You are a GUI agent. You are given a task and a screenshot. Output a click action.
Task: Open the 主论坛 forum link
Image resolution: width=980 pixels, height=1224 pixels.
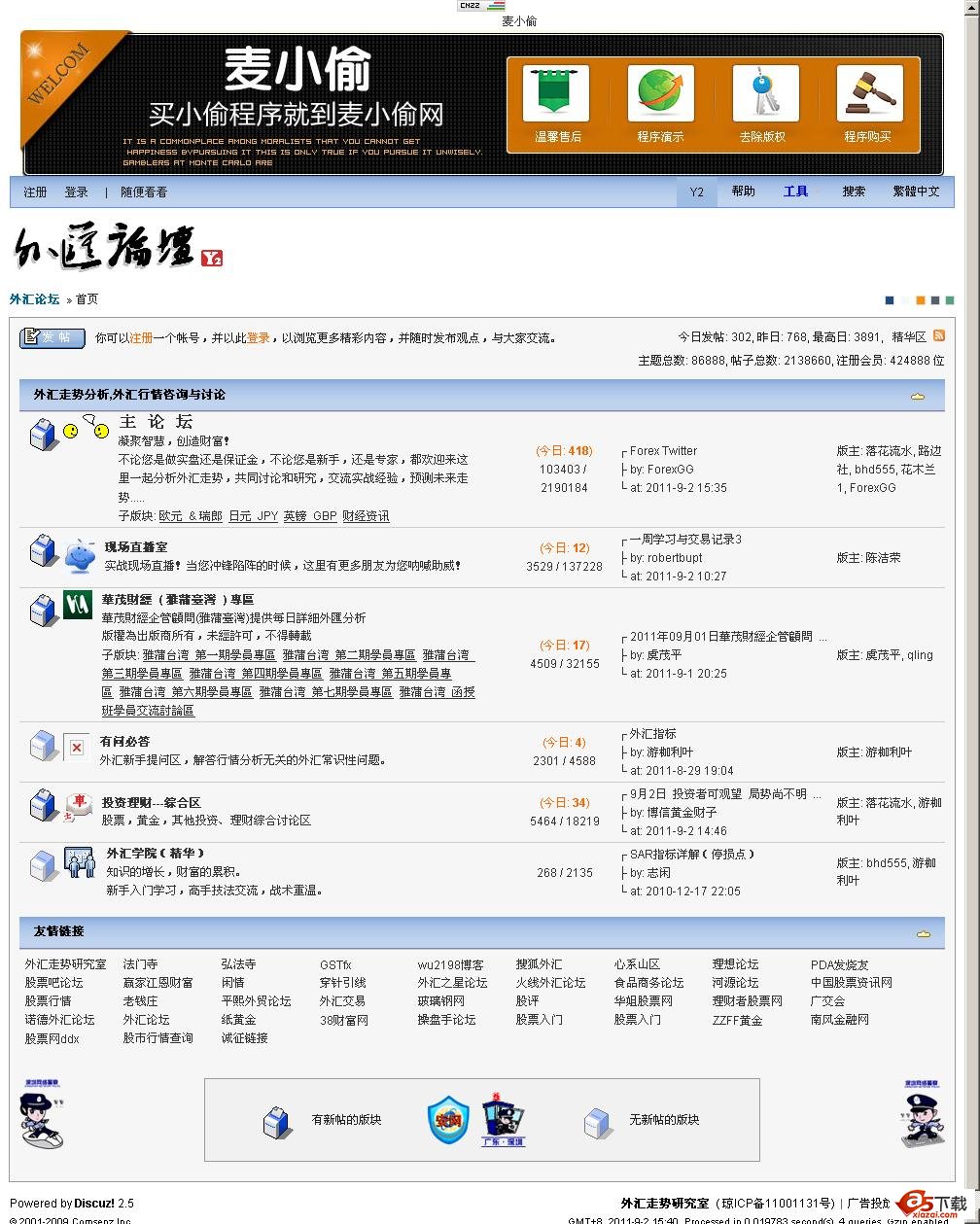pyautogui.click(x=156, y=422)
